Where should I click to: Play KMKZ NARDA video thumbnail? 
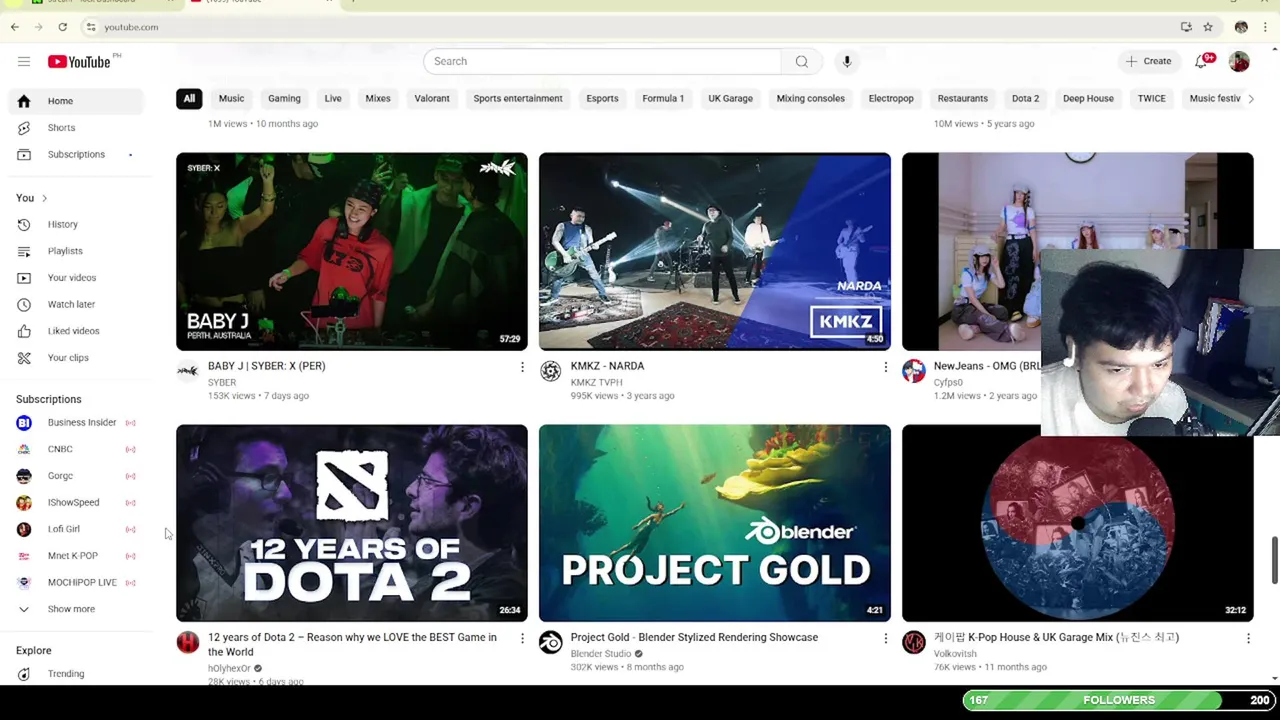(x=715, y=251)
